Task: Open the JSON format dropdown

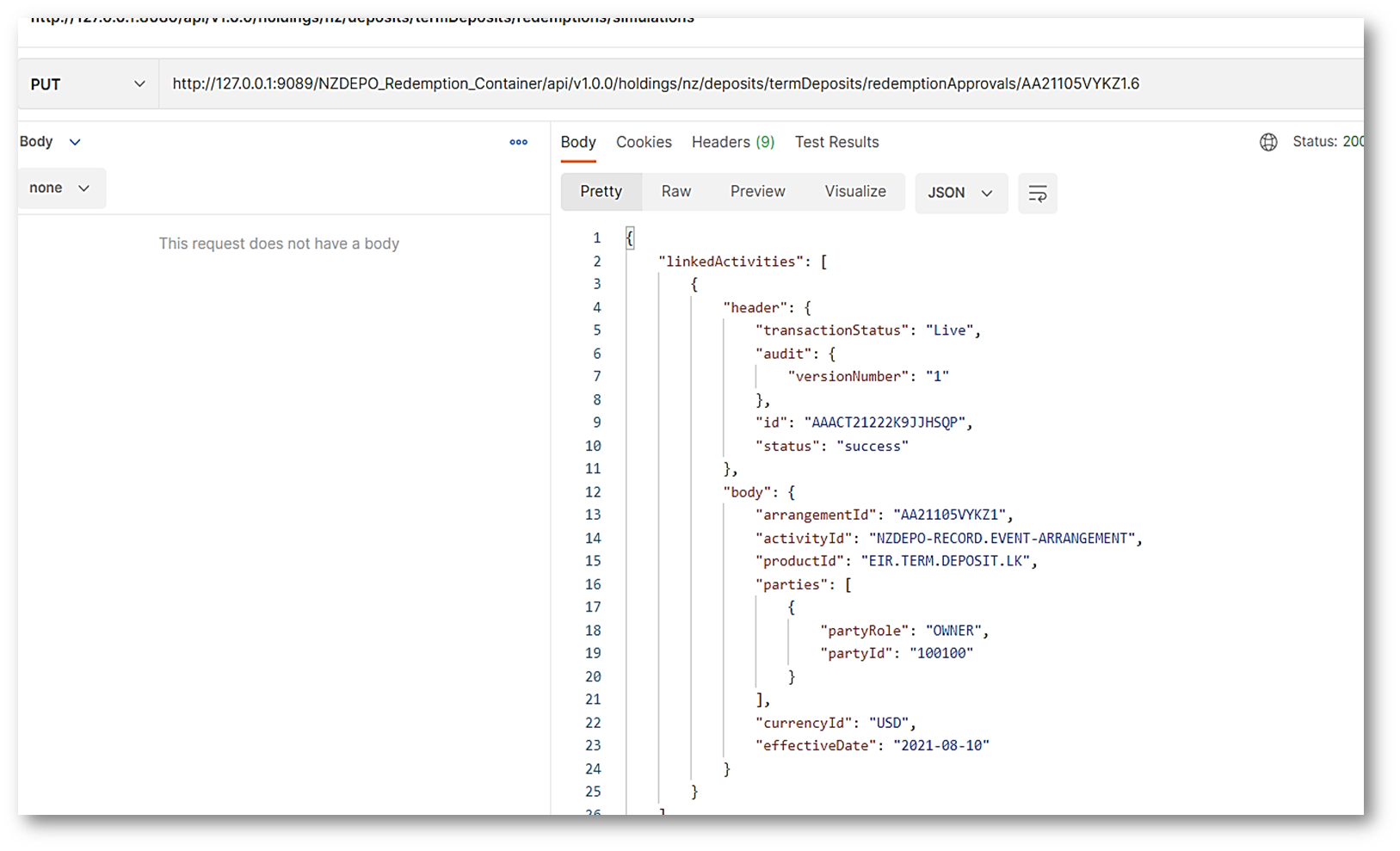Action: (960, 193)
